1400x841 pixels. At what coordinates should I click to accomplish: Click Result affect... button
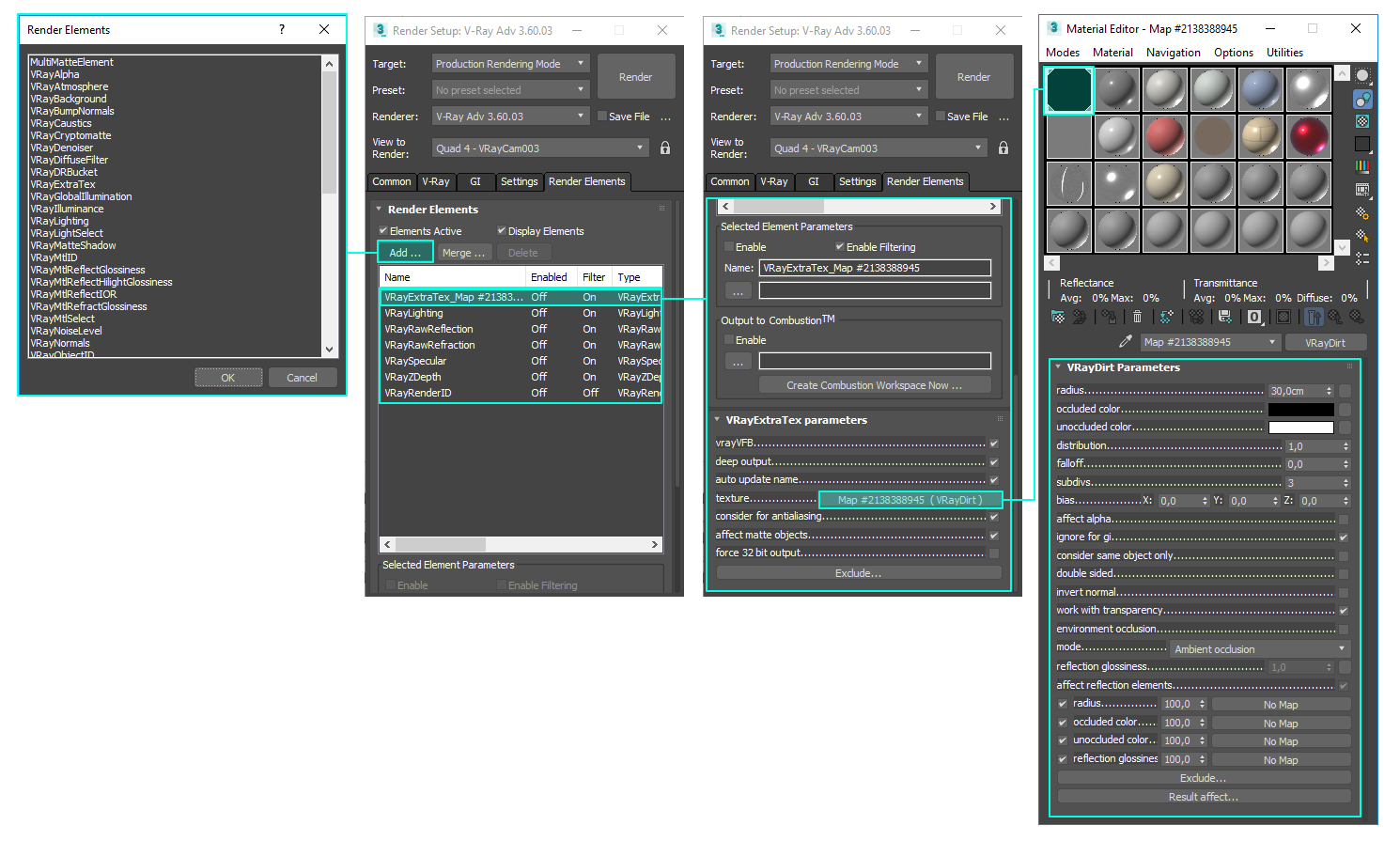(1204, 797)
